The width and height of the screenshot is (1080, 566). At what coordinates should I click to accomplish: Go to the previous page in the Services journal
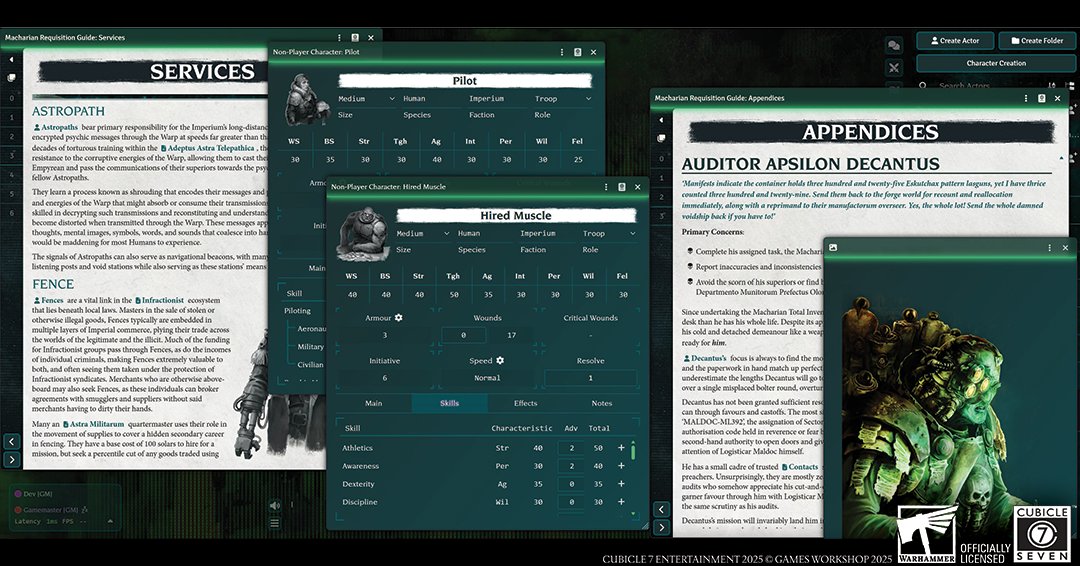[x=12, y=441]
